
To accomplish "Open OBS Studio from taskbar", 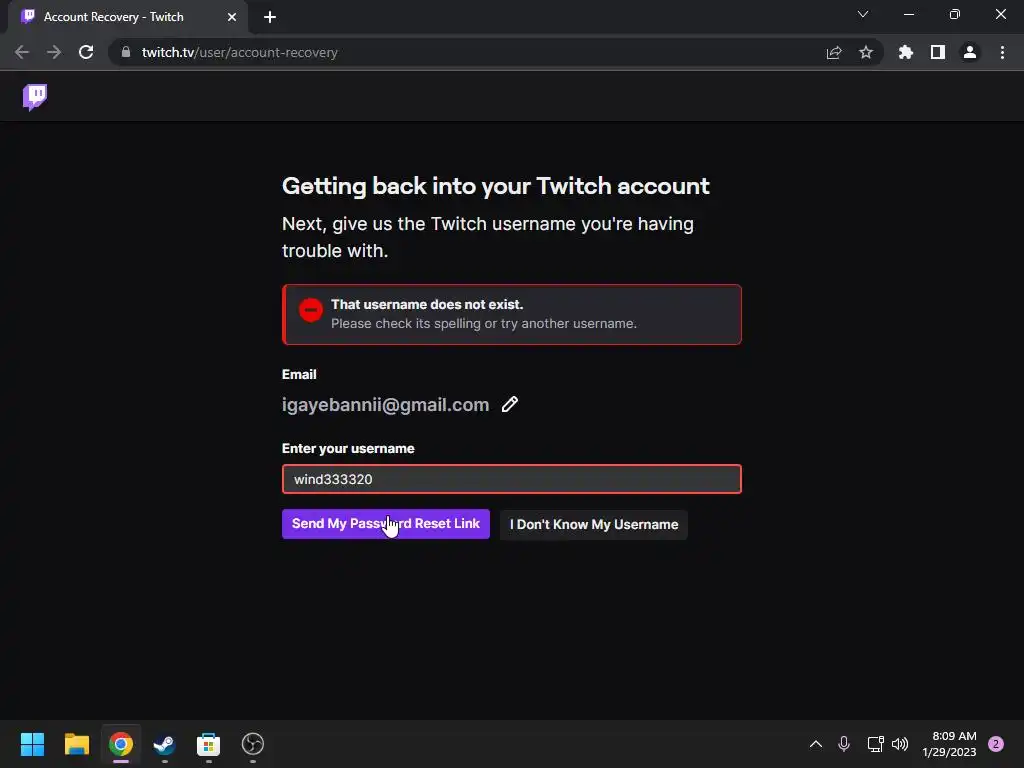I will [253, 744].
